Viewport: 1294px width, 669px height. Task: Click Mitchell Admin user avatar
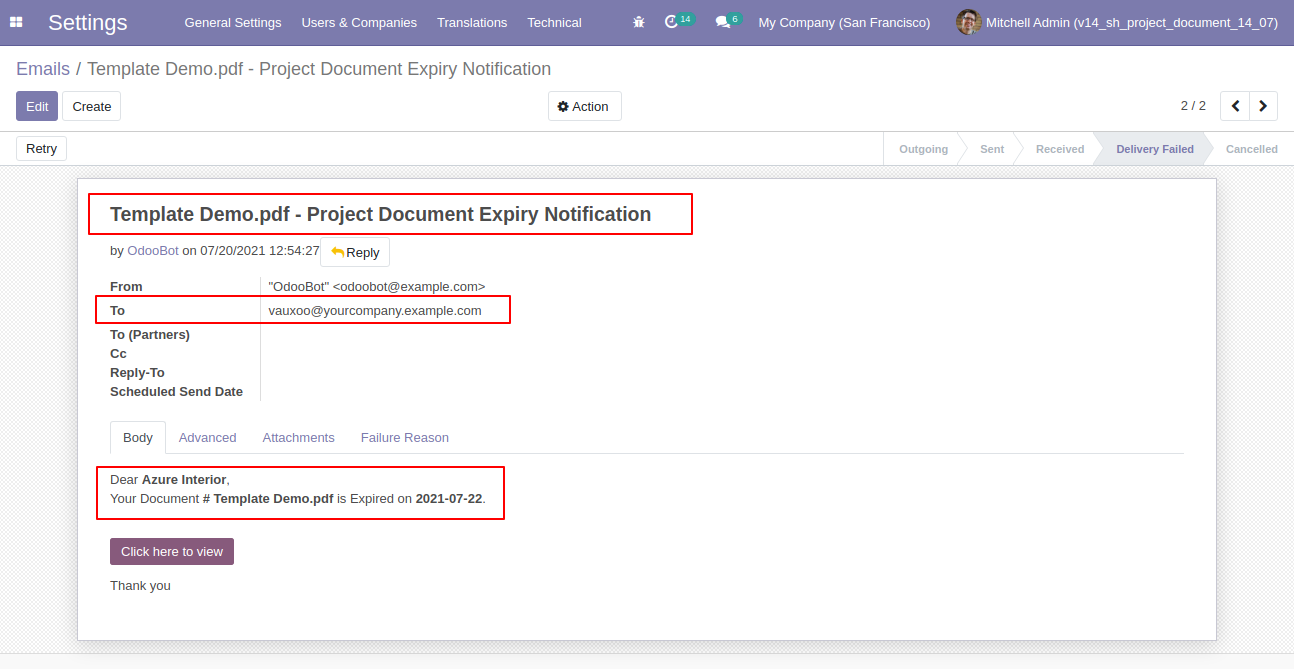pos(968,22)
